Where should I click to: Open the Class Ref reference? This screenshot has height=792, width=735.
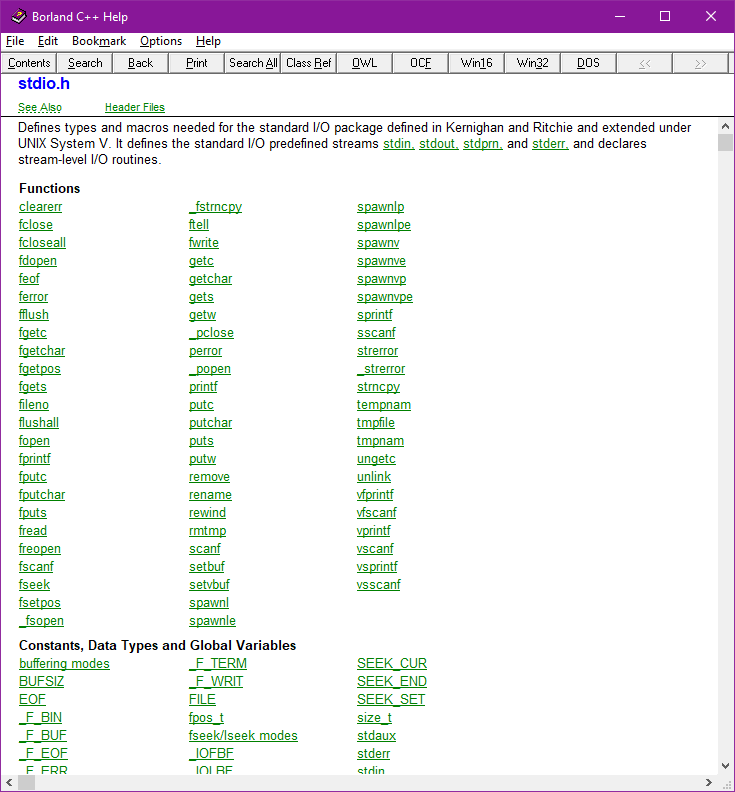click(x=309, y=63)
